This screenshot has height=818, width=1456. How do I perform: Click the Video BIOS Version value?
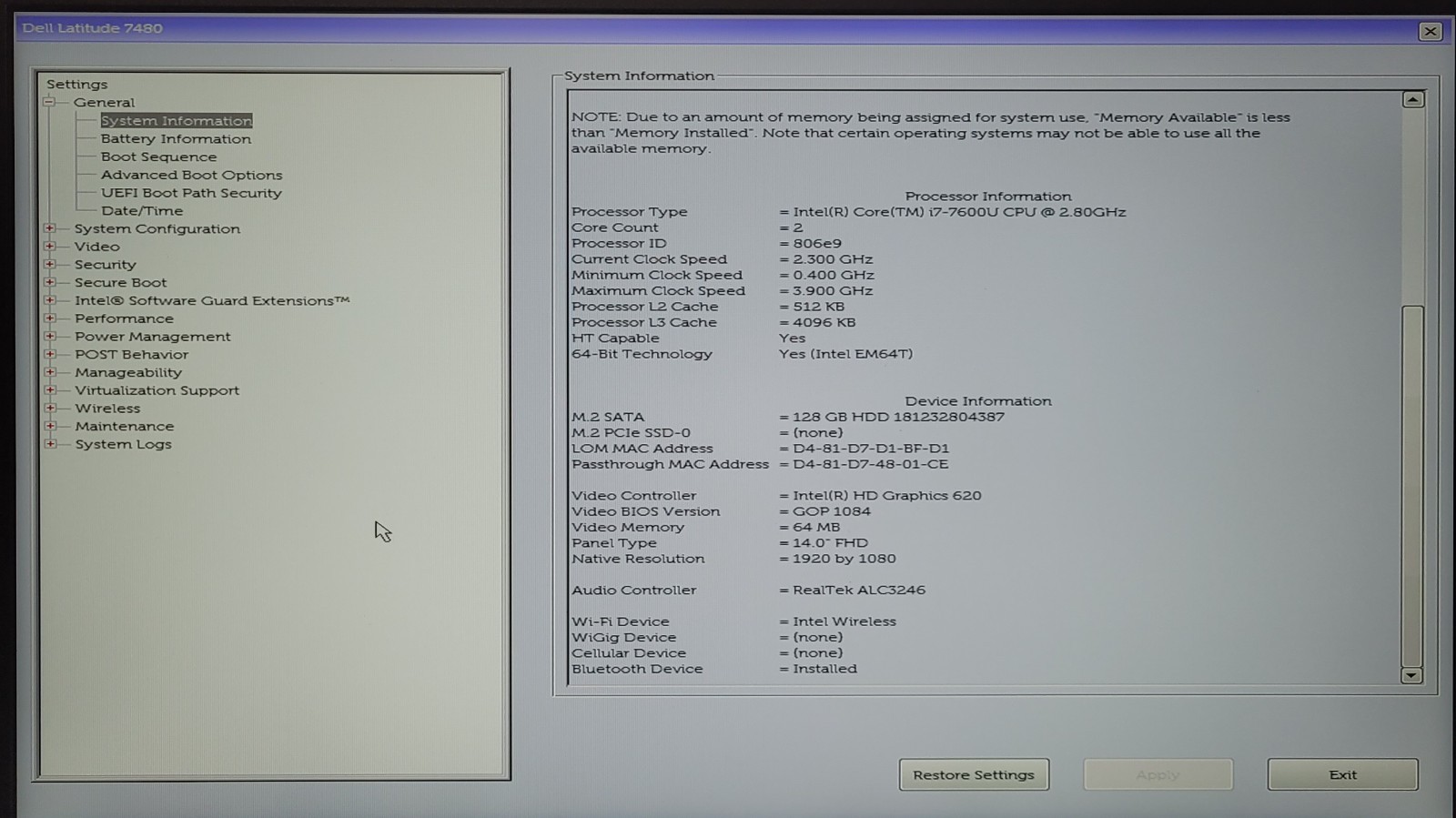[832, 511]
